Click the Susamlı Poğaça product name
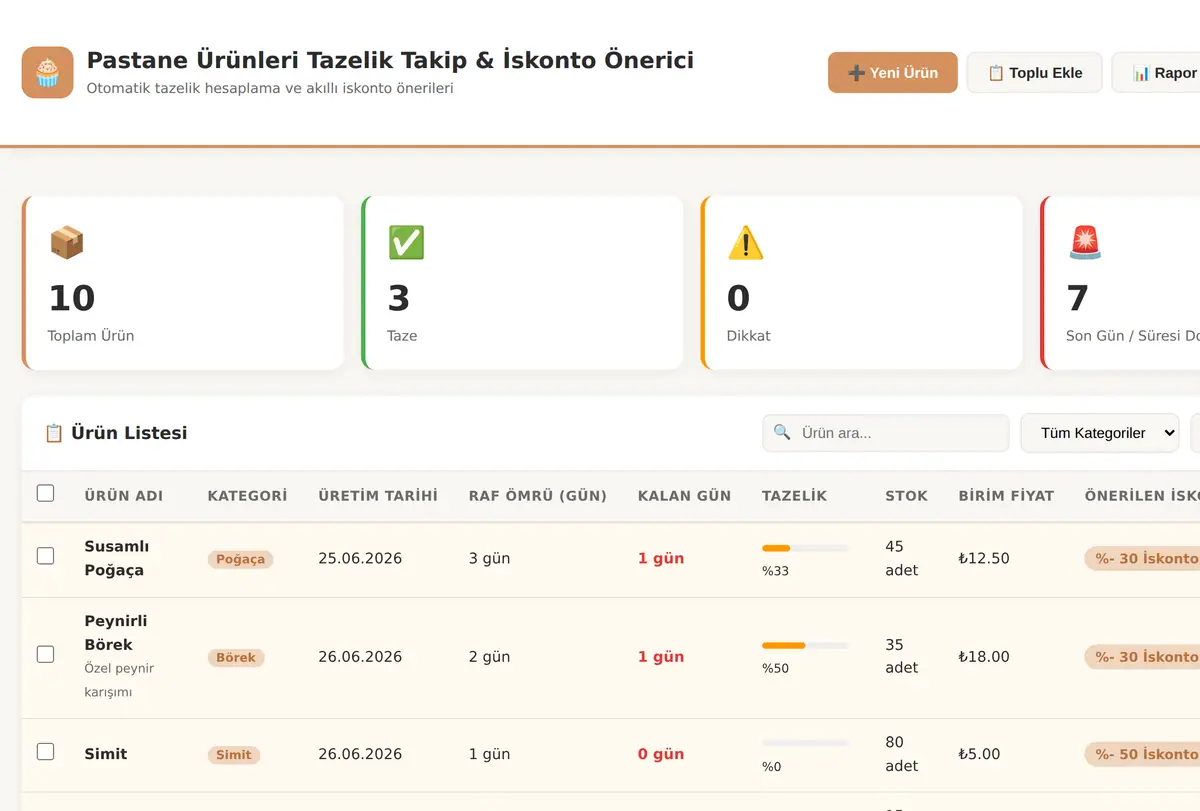 tap(116, 558)
